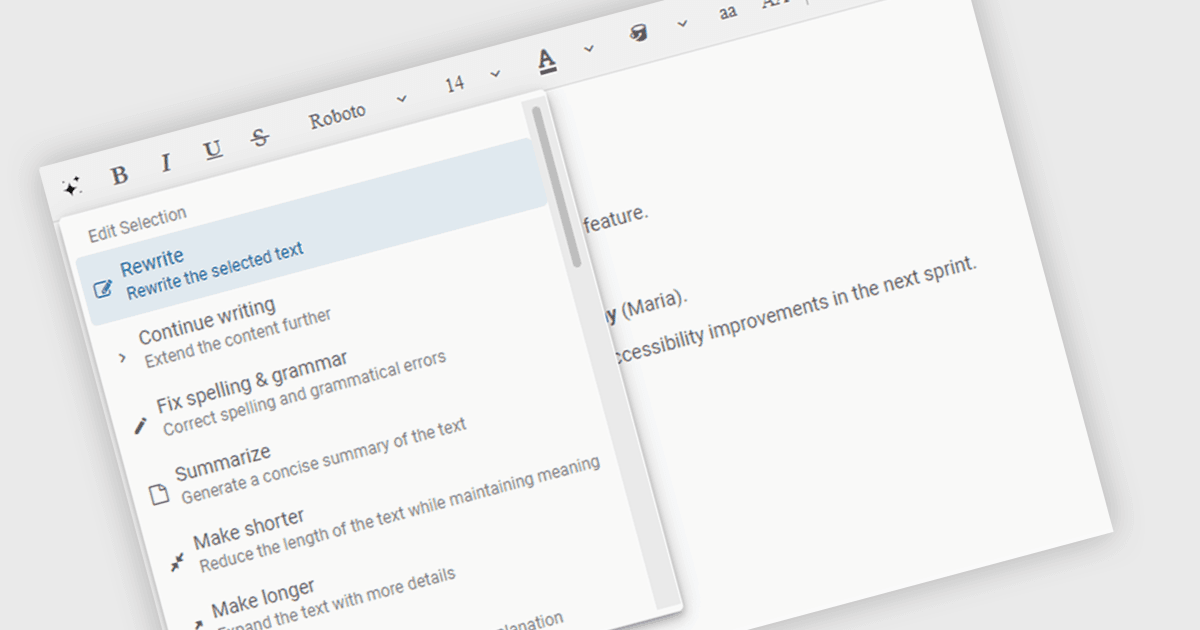Image resolution: width=1200 pixels, height=630 pixels.
Task: Click the arrow beside font size 14
Action: [495, 74]
